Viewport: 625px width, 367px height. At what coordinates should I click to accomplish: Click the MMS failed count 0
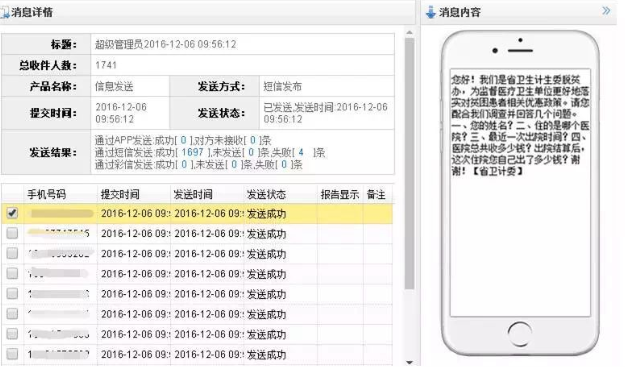(284, 165)
